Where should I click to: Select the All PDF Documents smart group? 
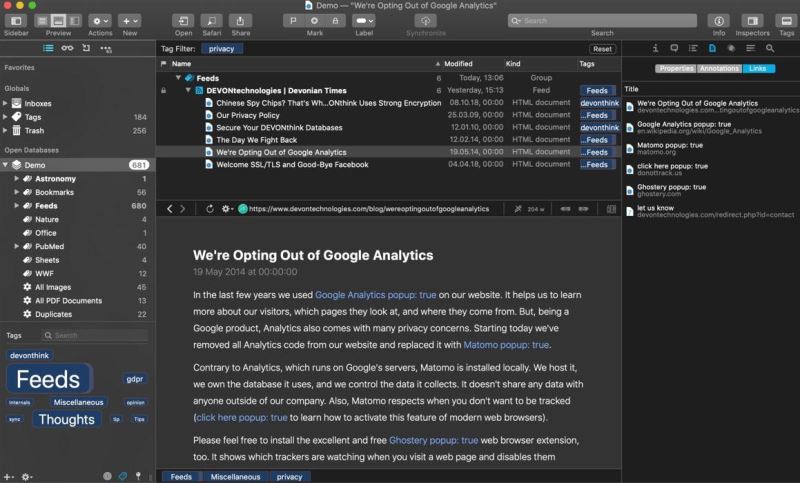[x=78, y=300]
